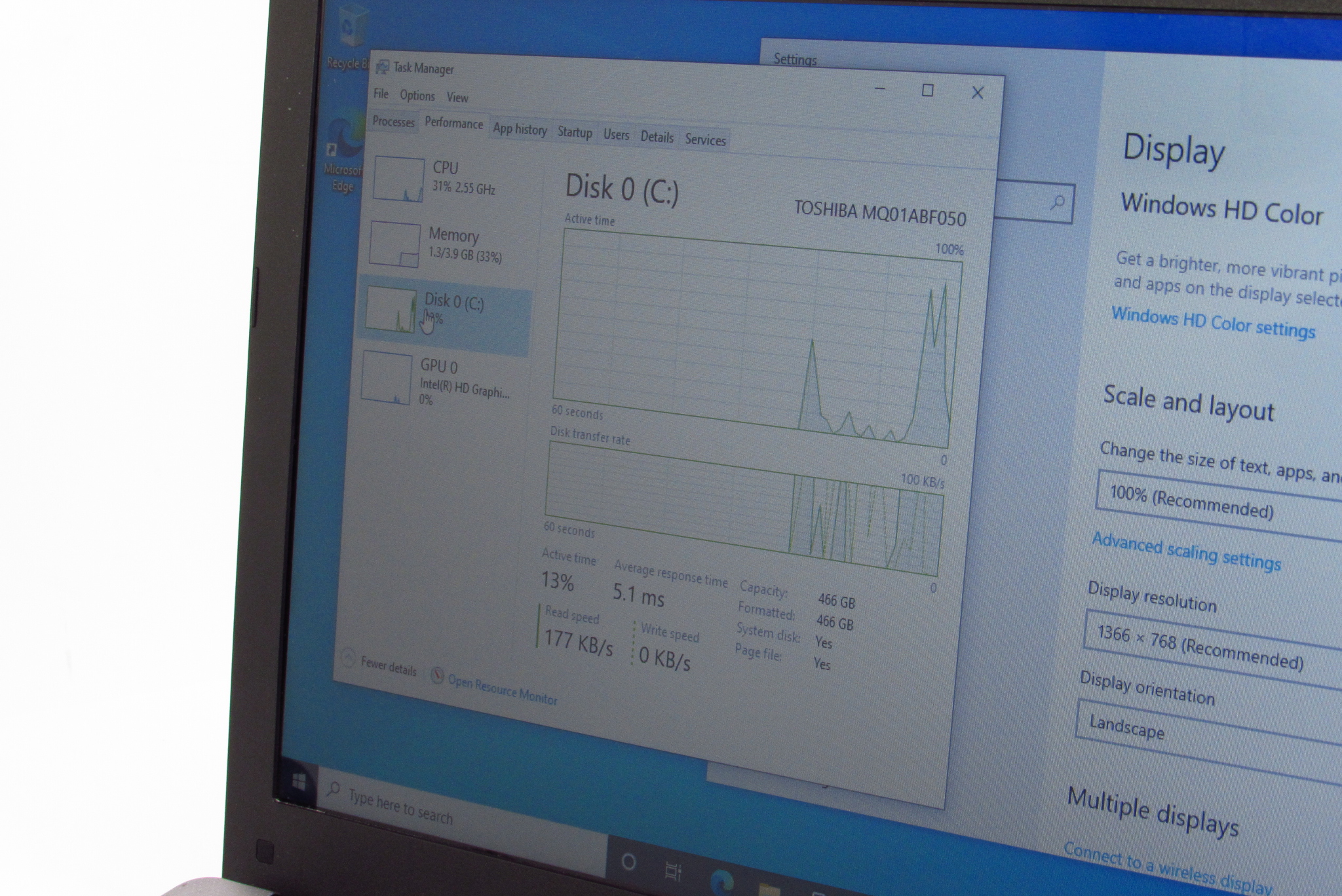
Task: Open the Windows Start menu icon
Action: point(299,781)
